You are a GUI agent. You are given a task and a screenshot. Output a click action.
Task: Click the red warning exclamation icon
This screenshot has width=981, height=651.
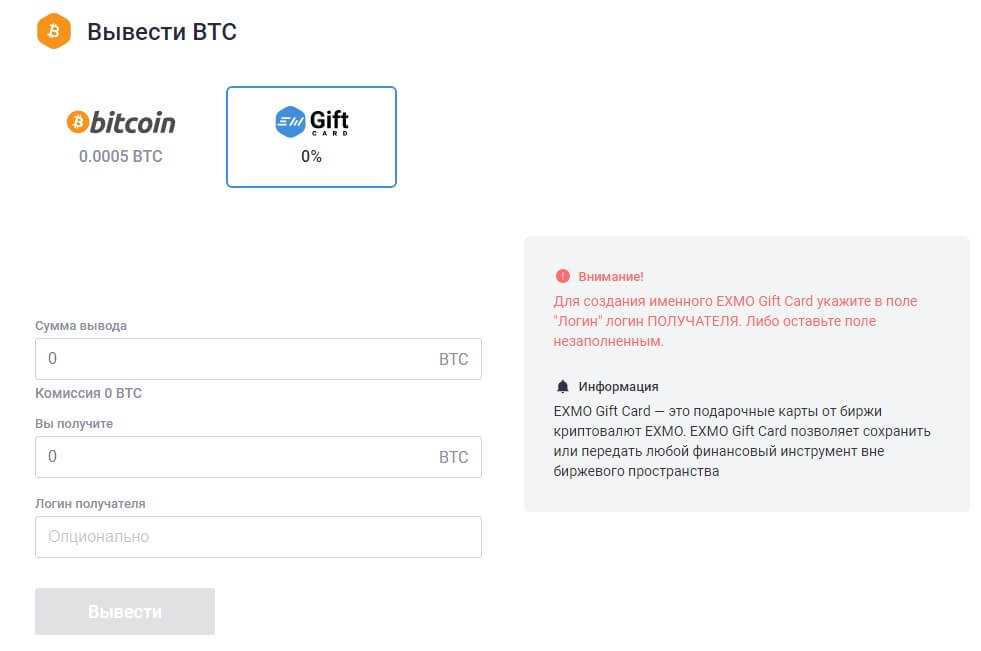click(x=563, y=276)
